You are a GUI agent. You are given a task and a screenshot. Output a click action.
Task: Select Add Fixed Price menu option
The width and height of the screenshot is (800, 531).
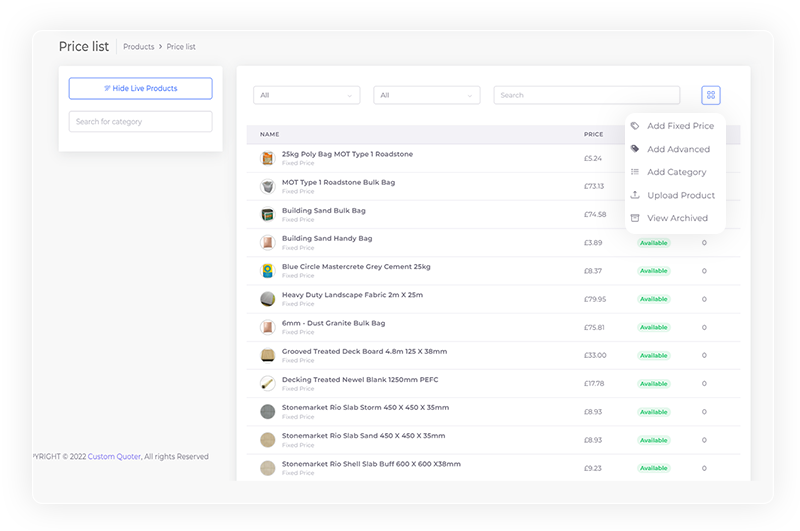click(680, 125)
